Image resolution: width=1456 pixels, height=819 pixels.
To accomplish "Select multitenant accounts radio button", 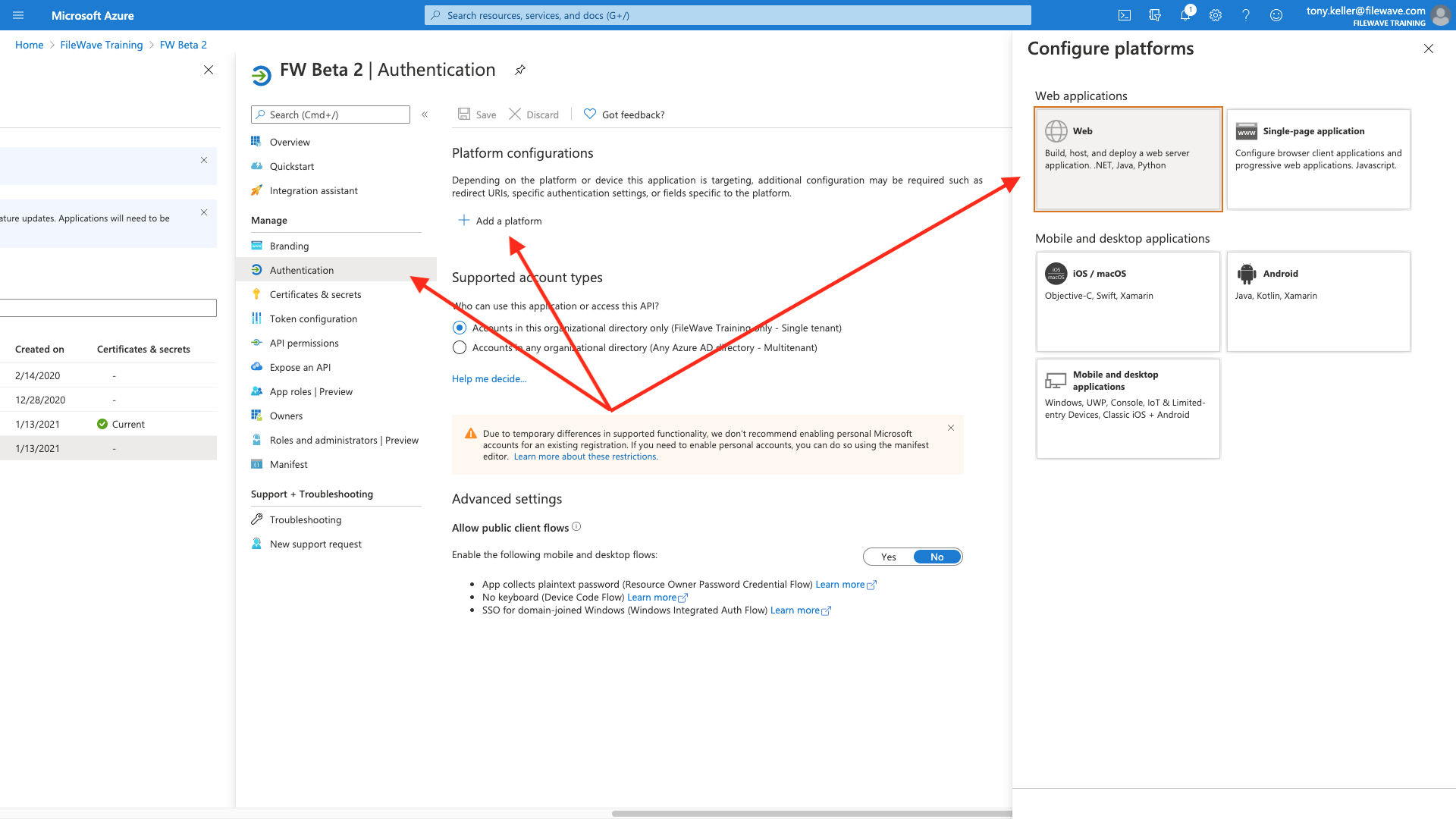I will pyautogui.click(x=460, y=347).
